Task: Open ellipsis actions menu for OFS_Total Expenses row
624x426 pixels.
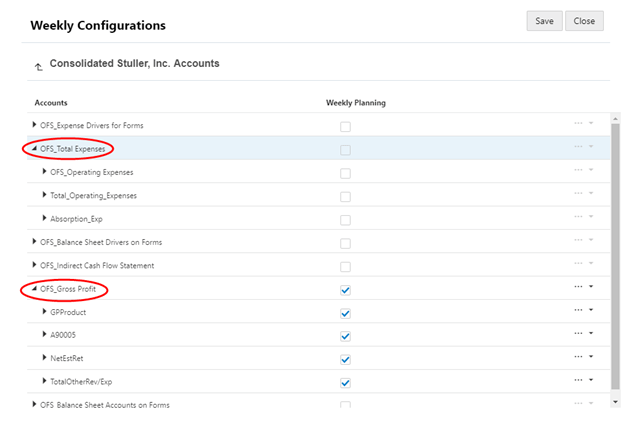Action: tap(579, 149)
